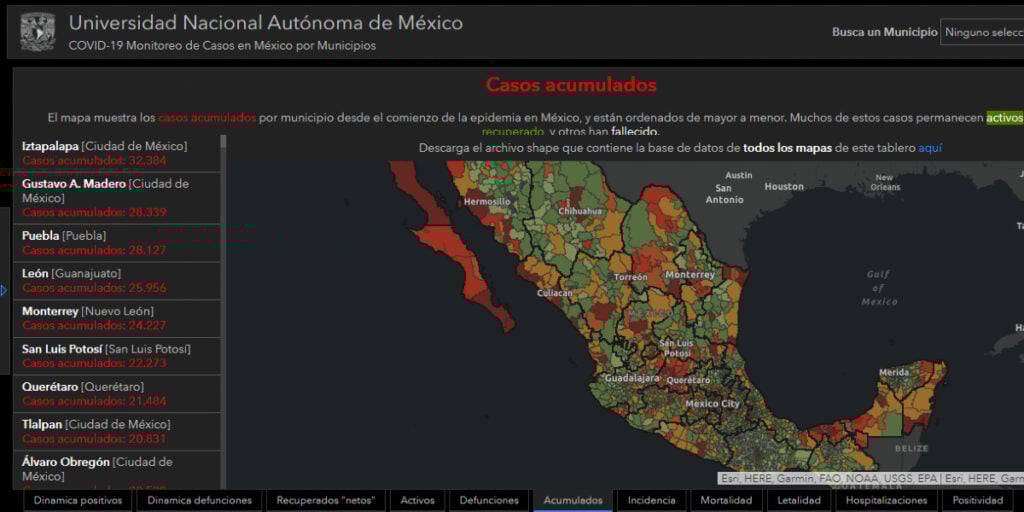This screenshot has height=512, width=1024.
Task: Open the Incidencia tab
Action: [x=652, y=500]
